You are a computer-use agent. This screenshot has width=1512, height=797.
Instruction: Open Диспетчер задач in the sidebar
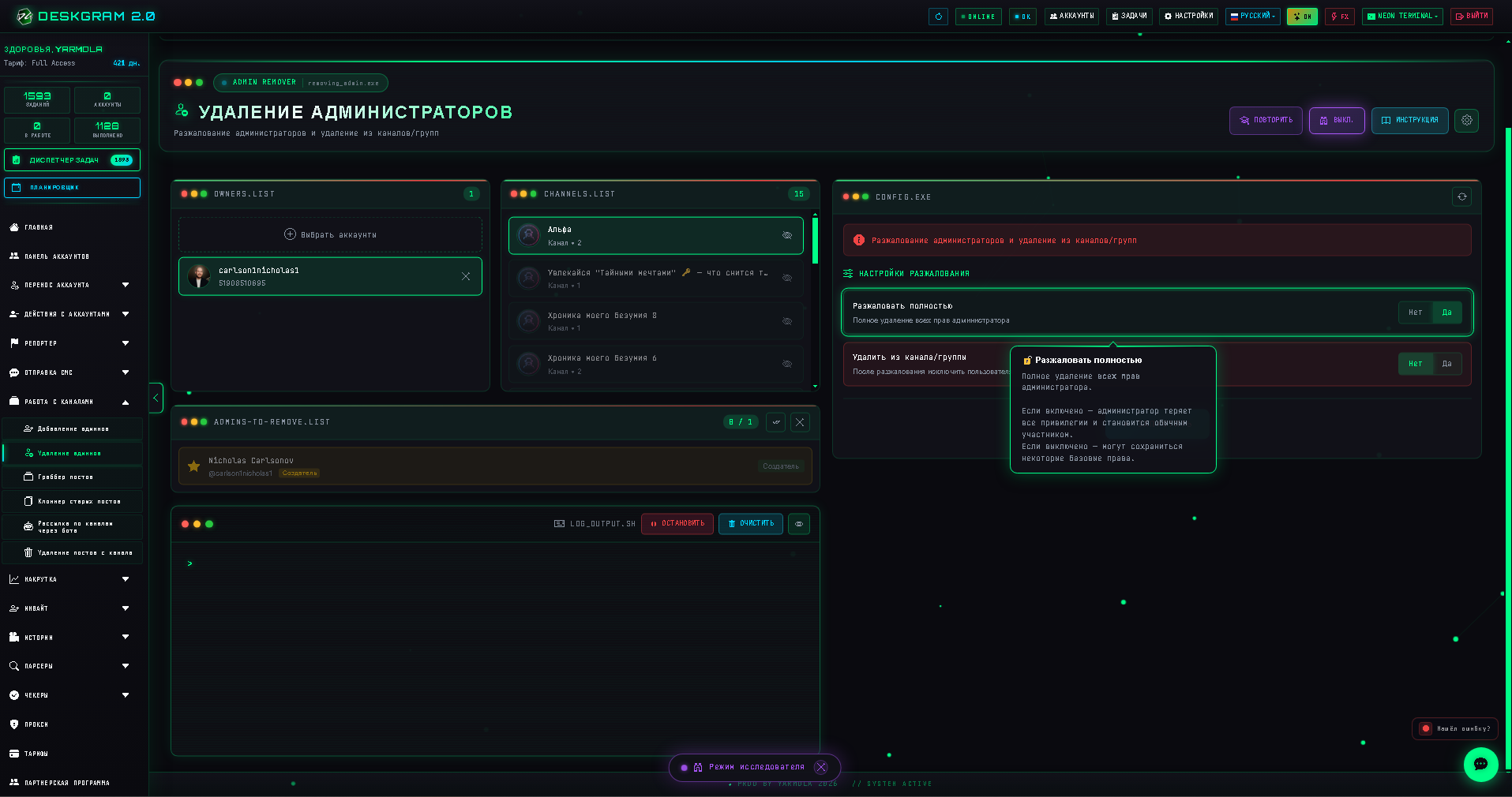pyautogui.click(x=72, y=159)
